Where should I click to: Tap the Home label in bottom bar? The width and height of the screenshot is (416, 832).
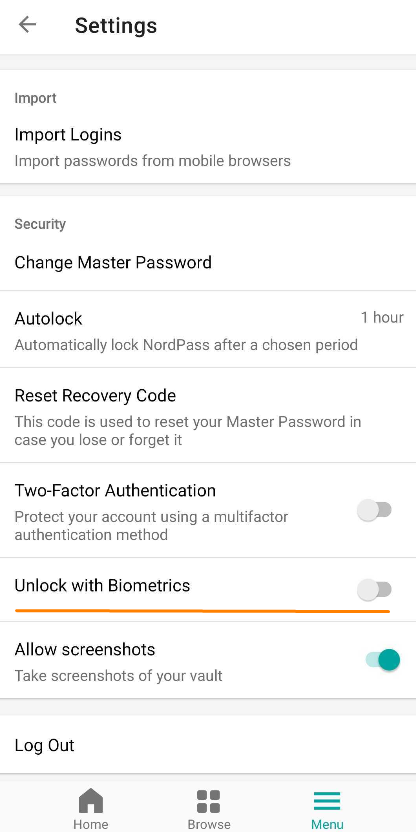pos(91,824)
